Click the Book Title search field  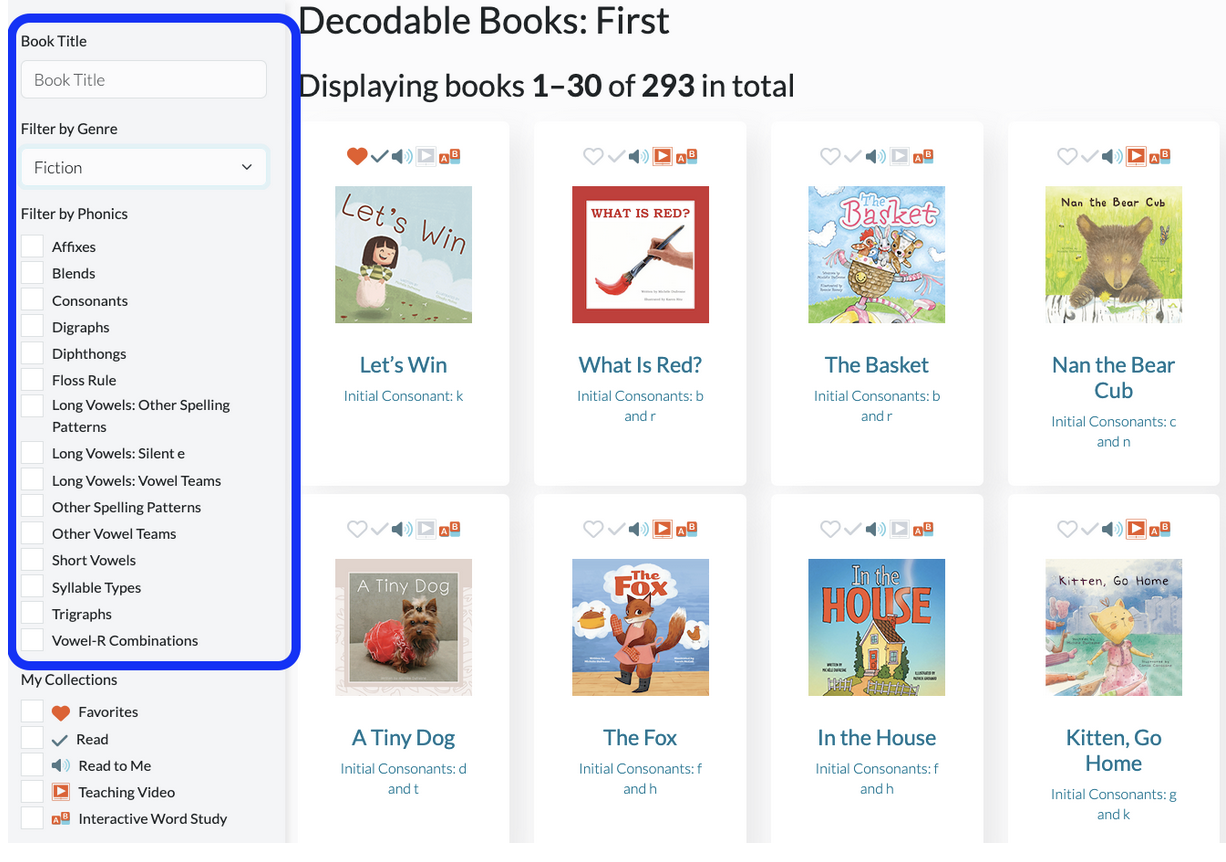(144, 80)
